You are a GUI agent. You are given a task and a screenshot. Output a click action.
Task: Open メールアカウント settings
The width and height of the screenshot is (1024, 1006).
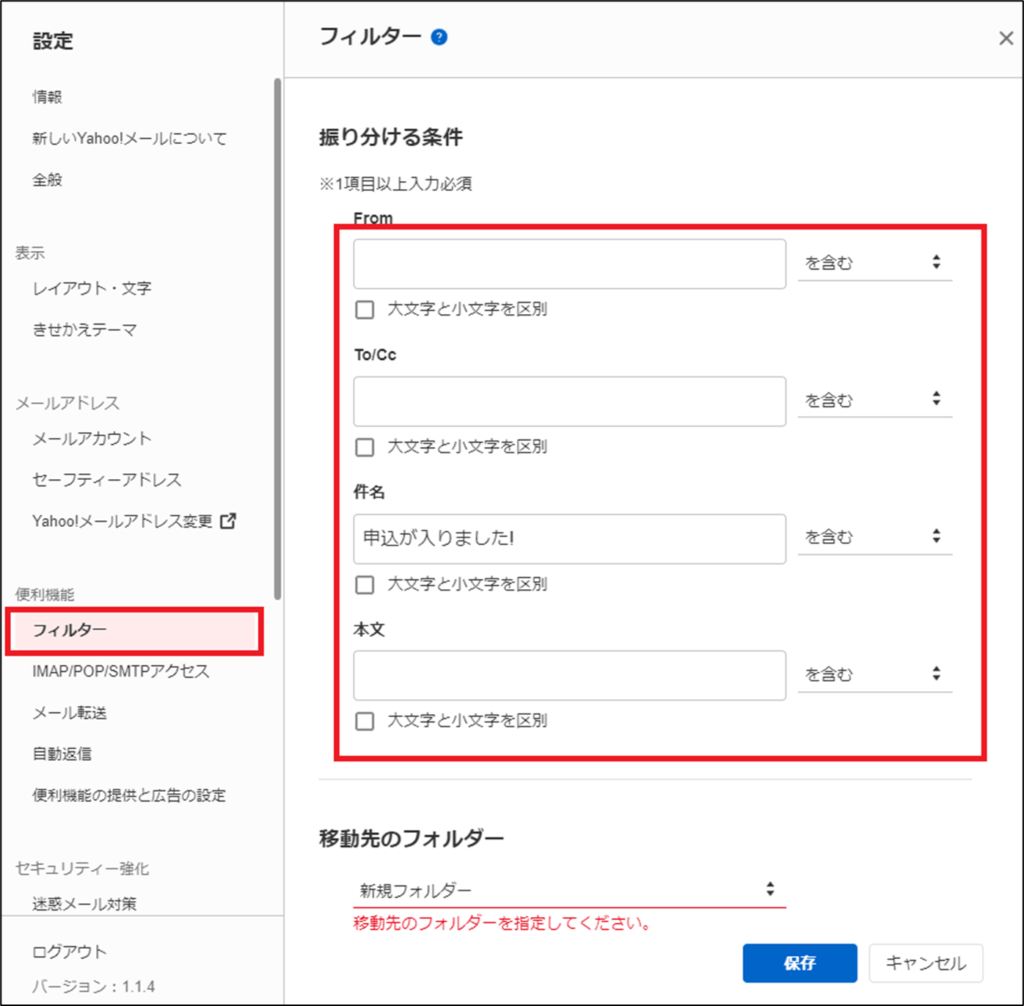click(91, 438)
